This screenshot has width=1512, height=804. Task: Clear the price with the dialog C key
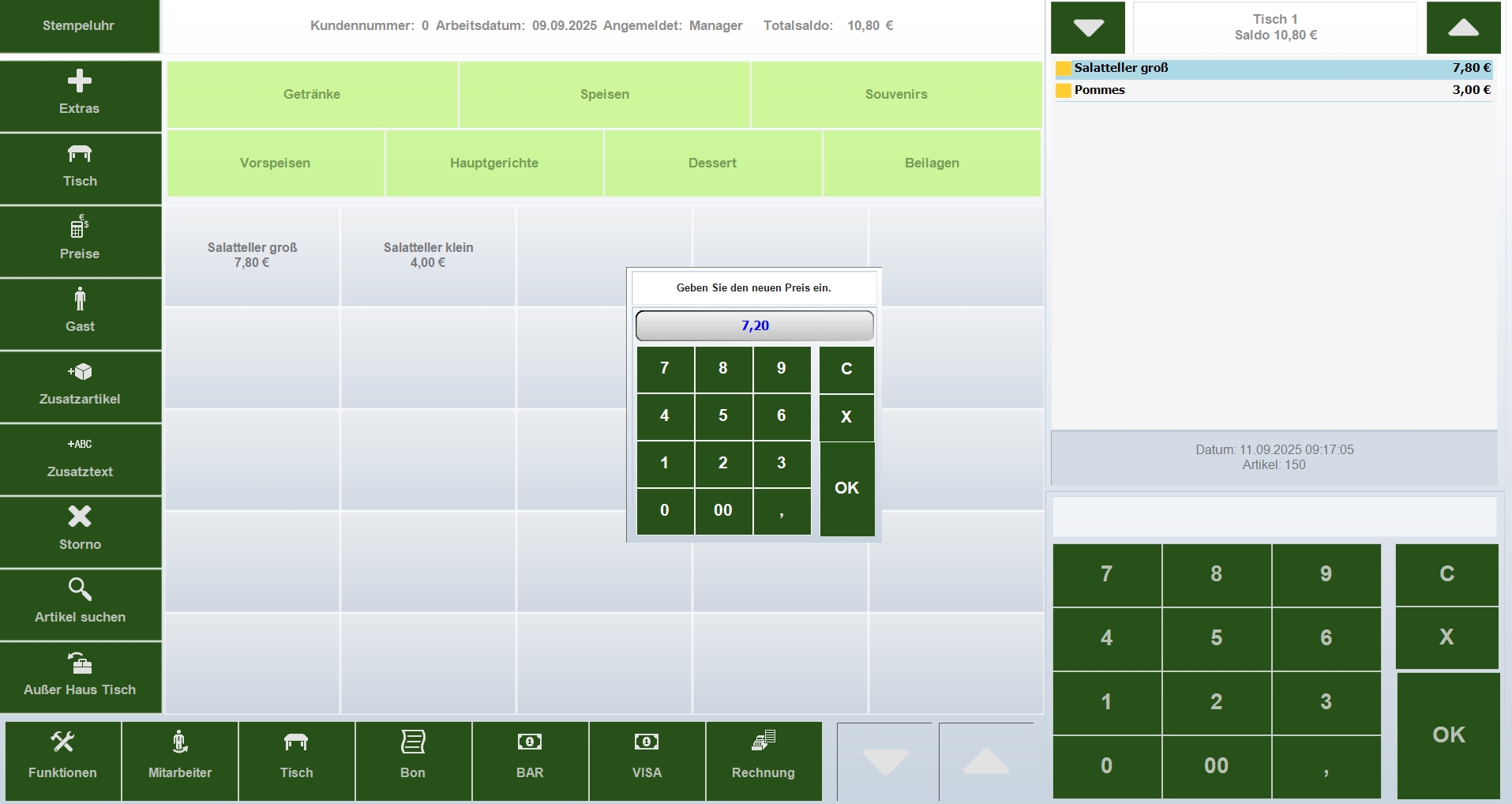(x=846, y=369)
